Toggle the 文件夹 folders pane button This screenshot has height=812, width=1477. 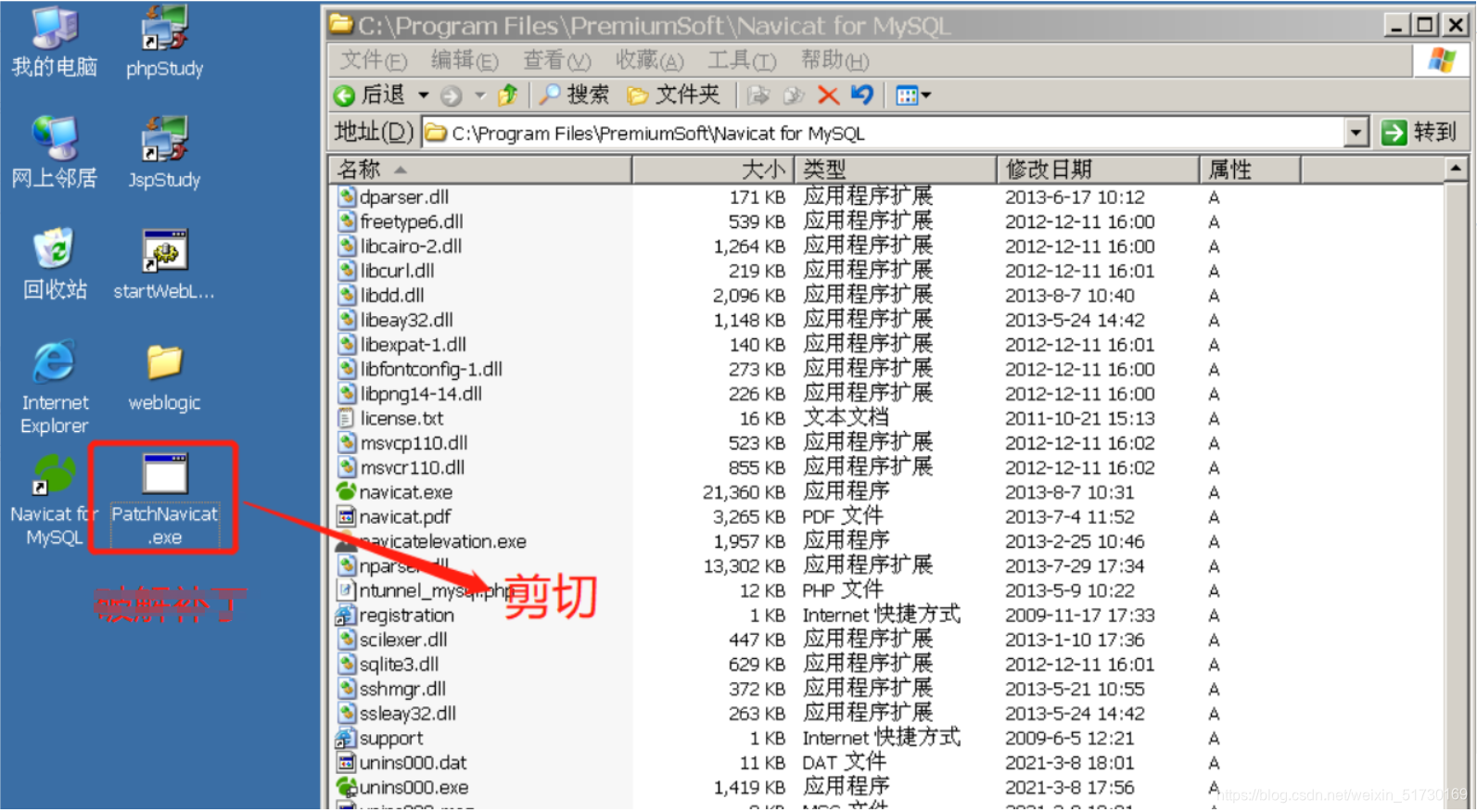pyautogui.click(x=674, y=95)
